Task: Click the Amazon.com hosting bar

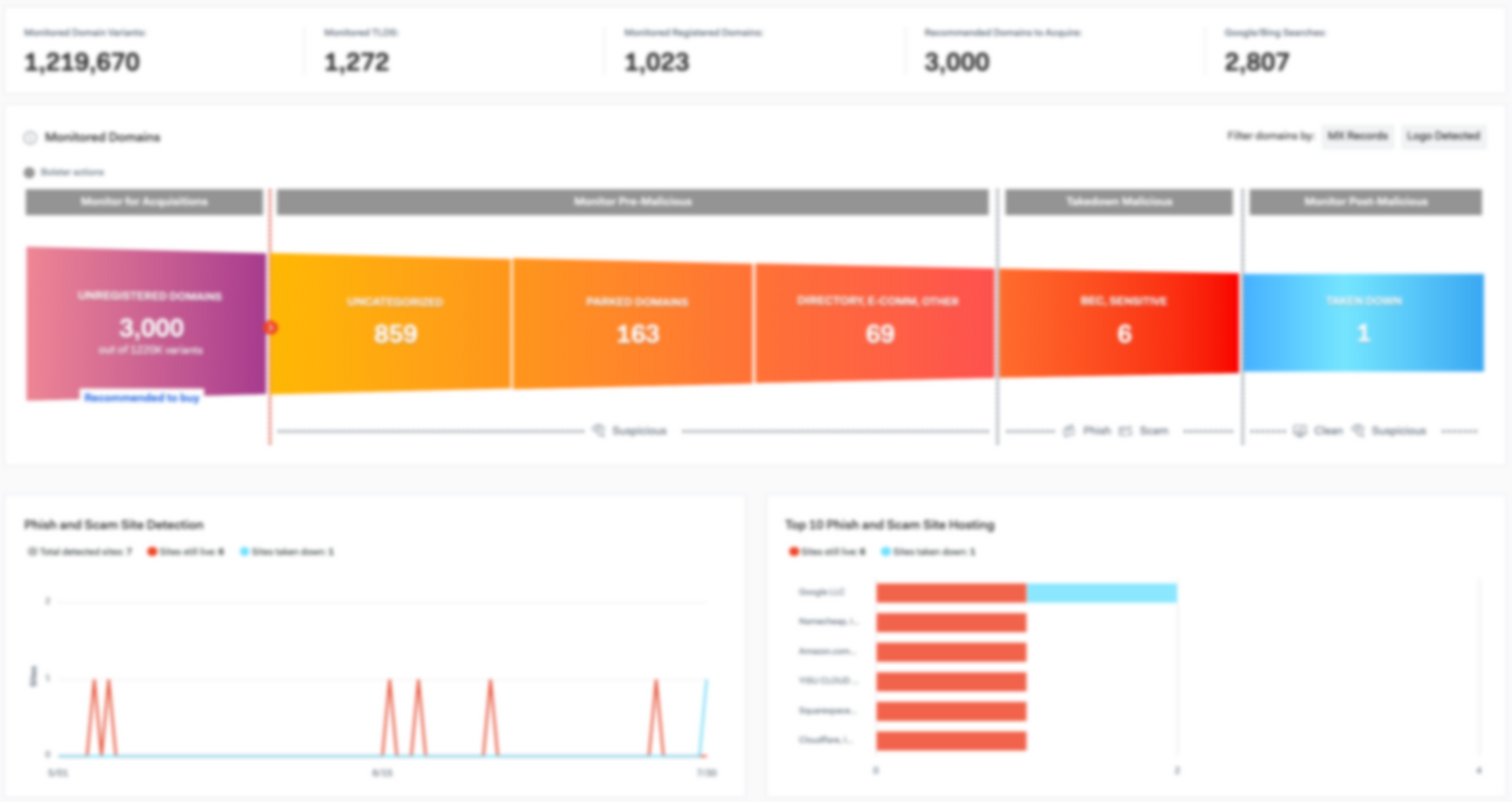Action: pos(951,652)
